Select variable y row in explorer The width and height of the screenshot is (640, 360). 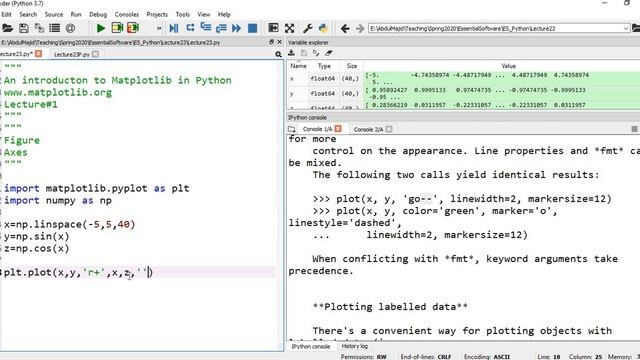coord(464,93)
